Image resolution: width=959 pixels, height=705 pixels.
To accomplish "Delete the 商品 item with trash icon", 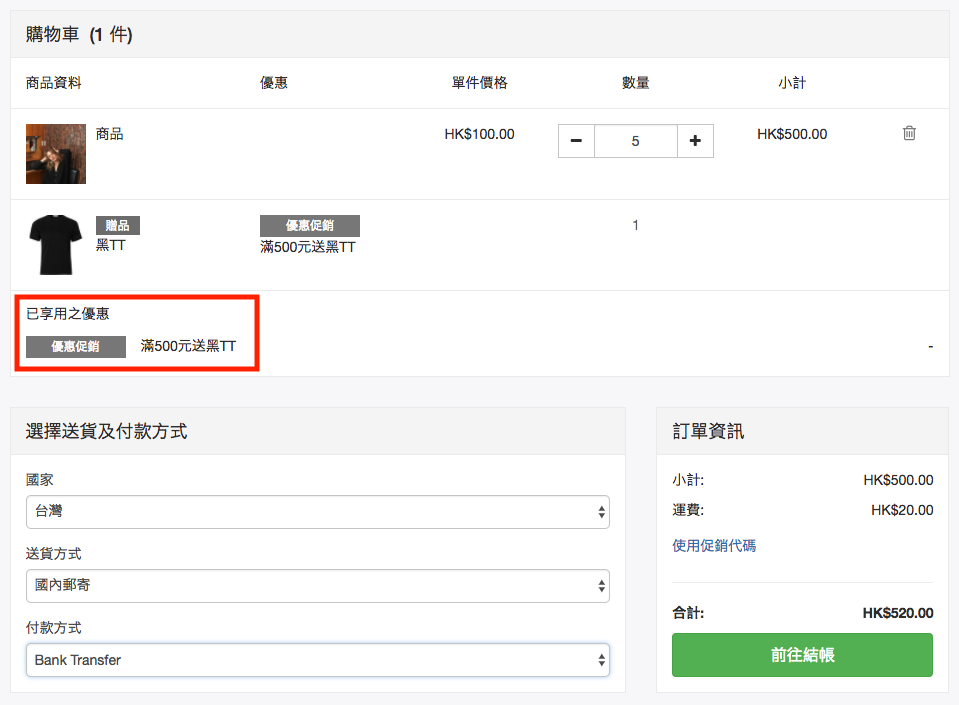I will 909,133.
